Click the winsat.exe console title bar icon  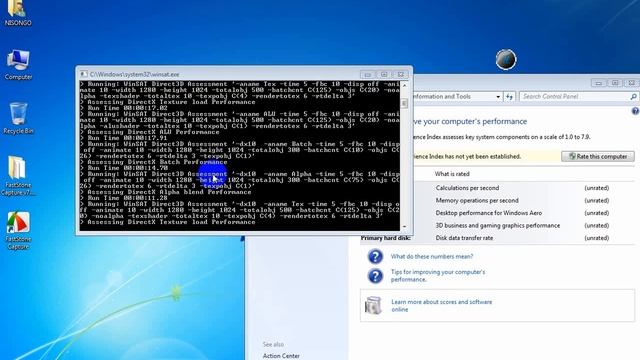[x=84, y=74]
